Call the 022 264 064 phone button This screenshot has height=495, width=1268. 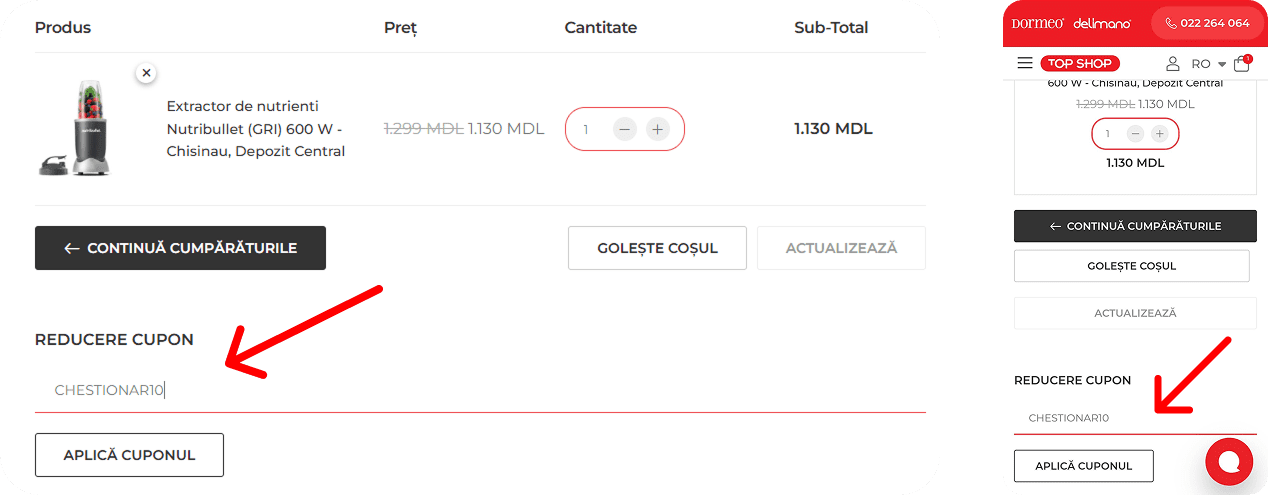coord(1207,23)
